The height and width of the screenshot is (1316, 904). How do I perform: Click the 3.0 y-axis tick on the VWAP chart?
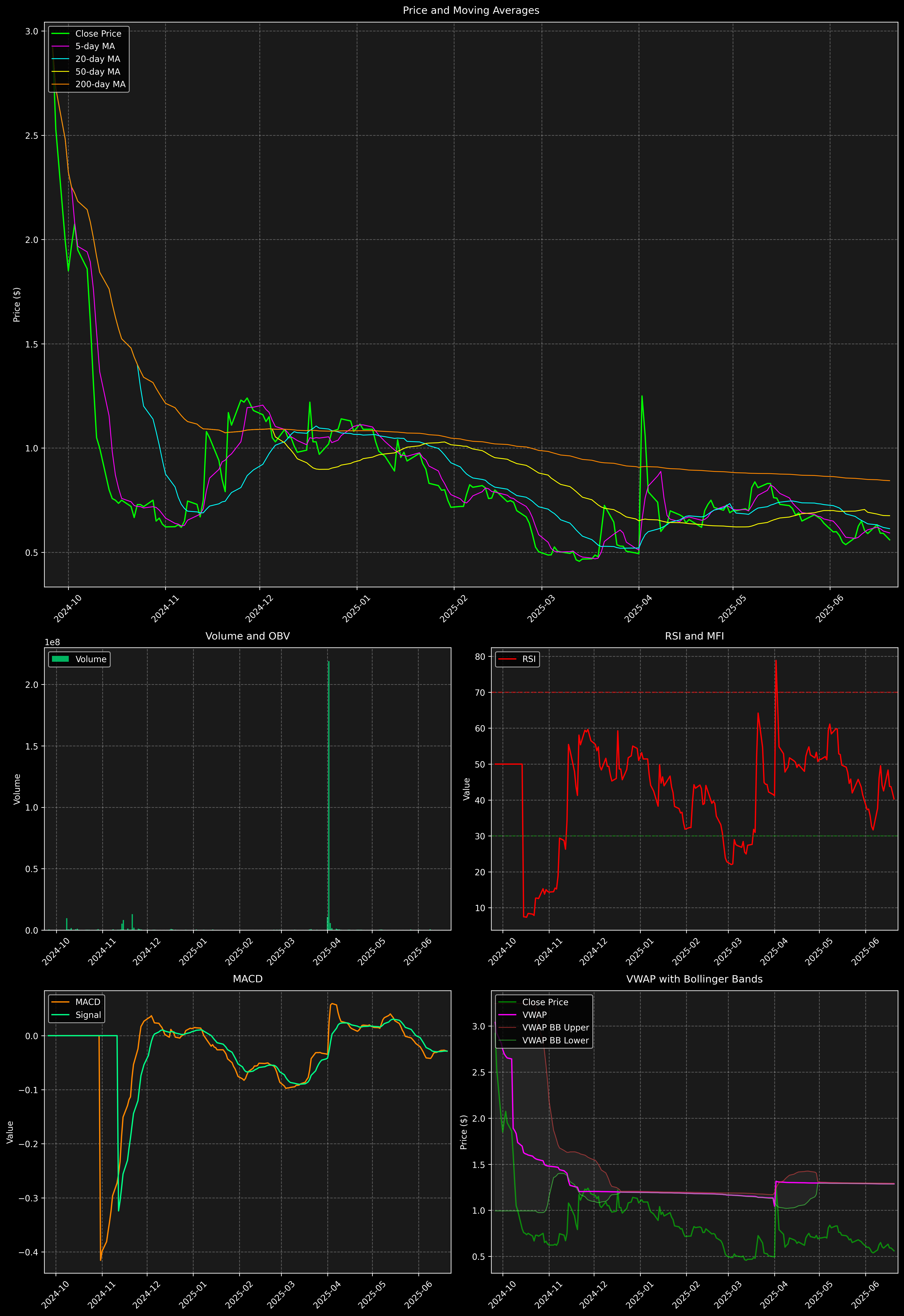tap(479, 1026)
